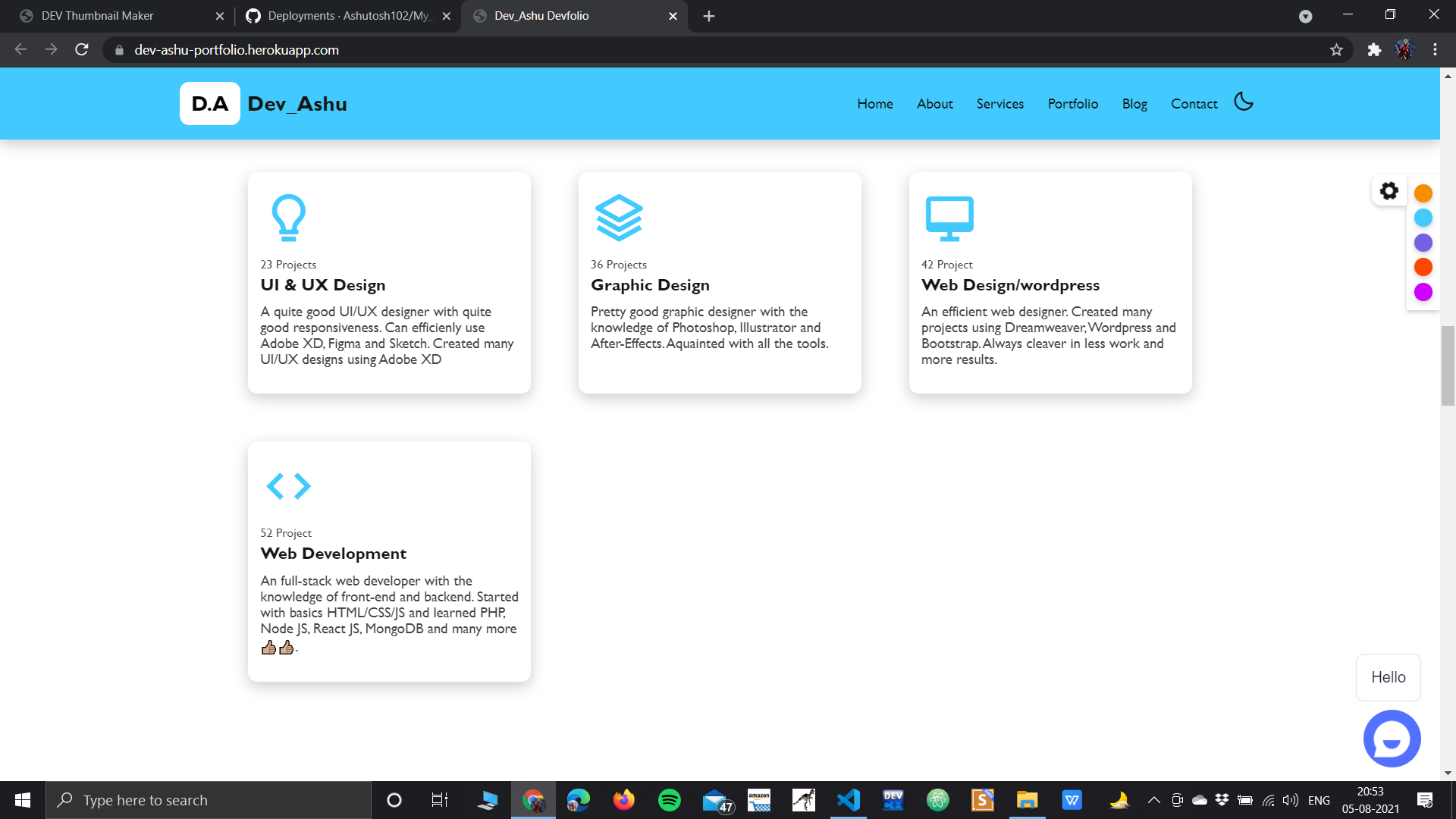Image resolution: width=1456 pixels, height=819 pixels.
Task: Click the Web Design monitor icon
Action: pyautogui.click(x=949, y=218)
